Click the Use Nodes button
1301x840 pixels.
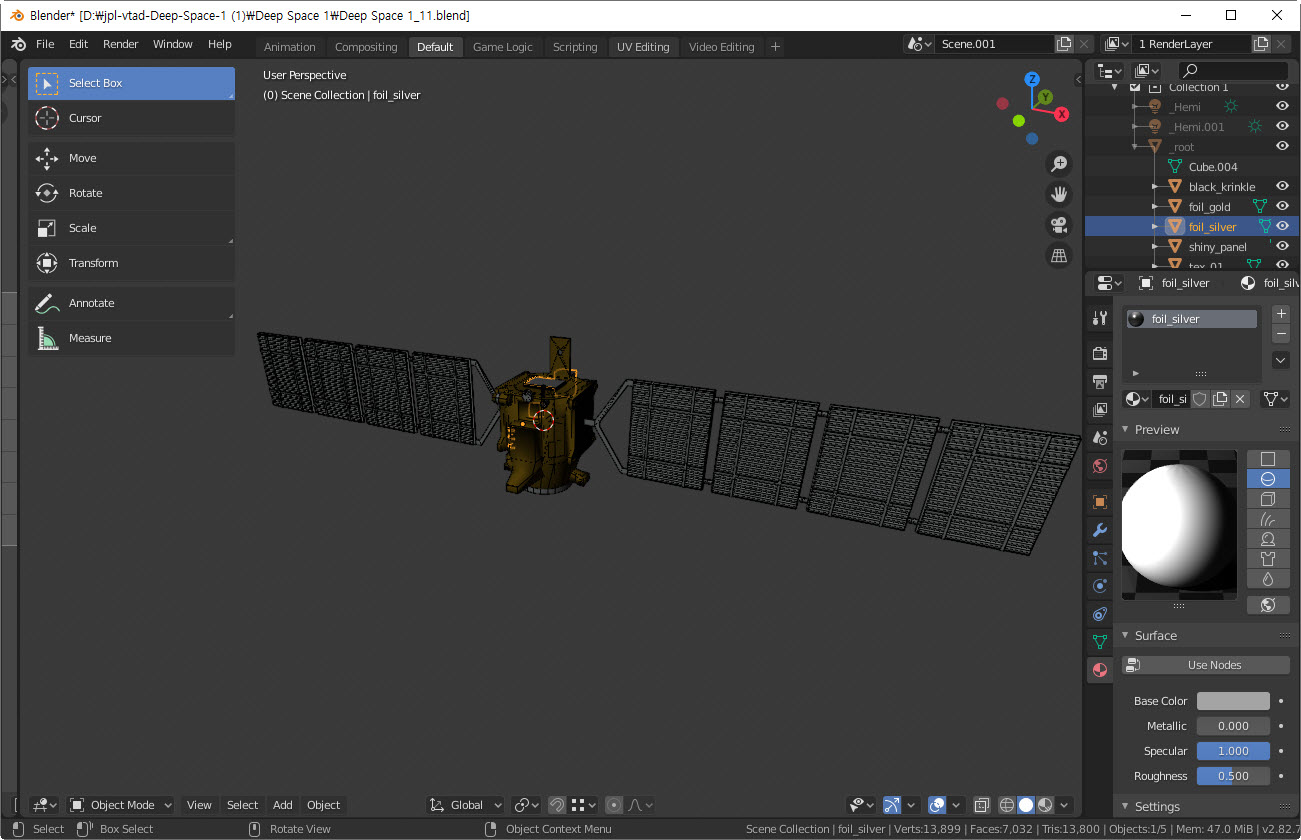click(x=1206, y=665)
